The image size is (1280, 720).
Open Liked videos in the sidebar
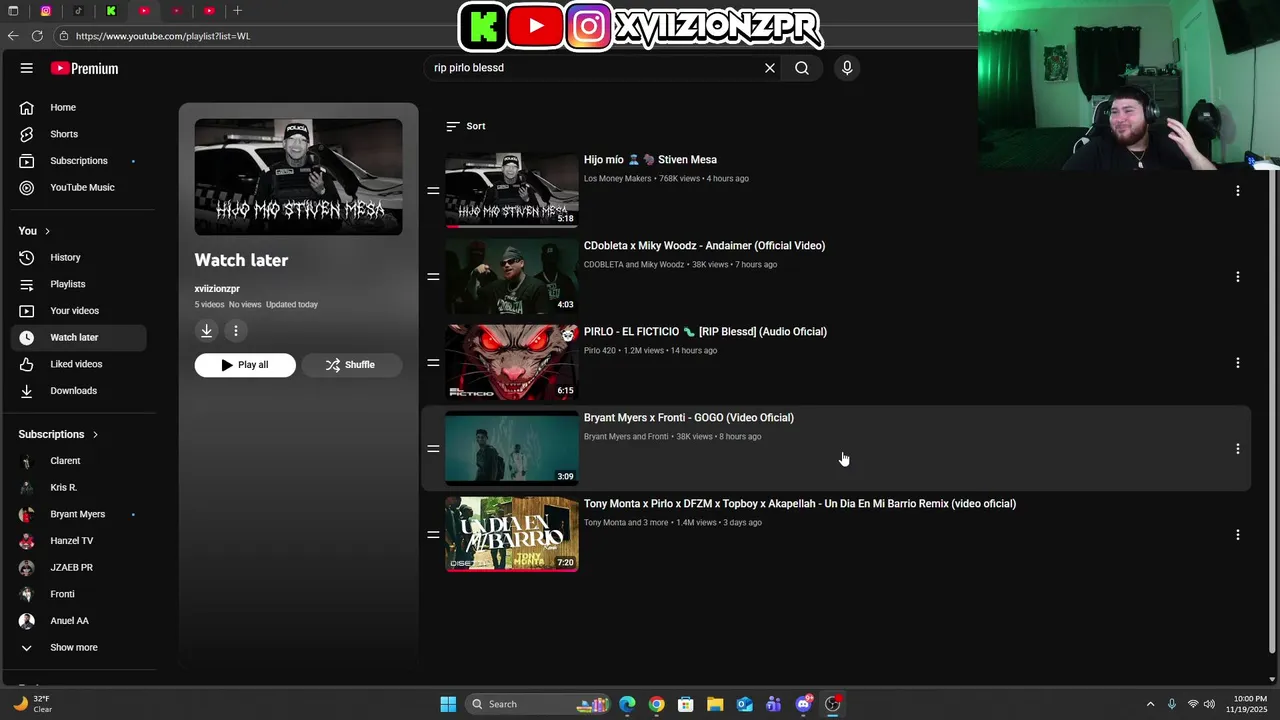point(79,364)
